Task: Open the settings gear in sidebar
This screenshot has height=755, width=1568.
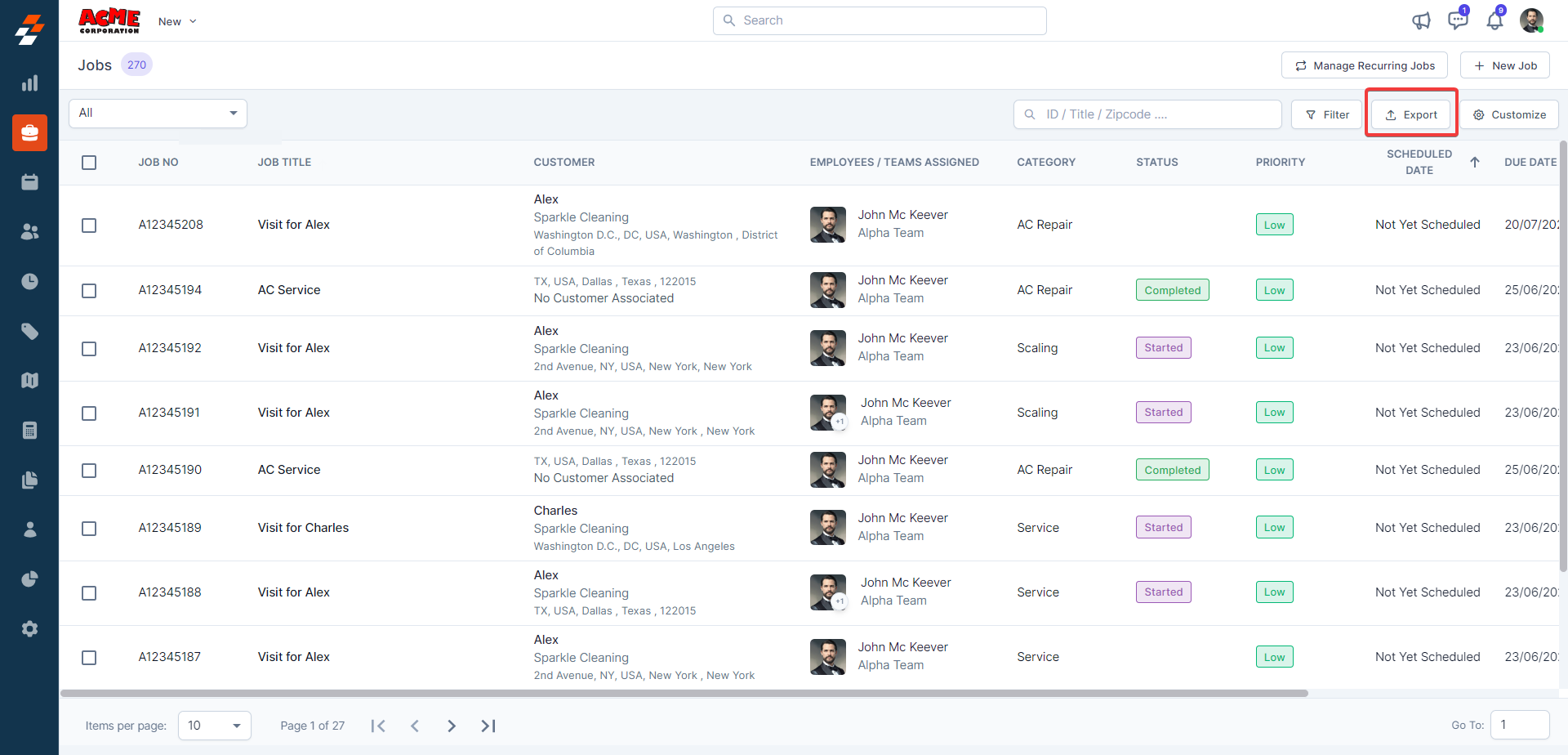Action: click(29, 629)
